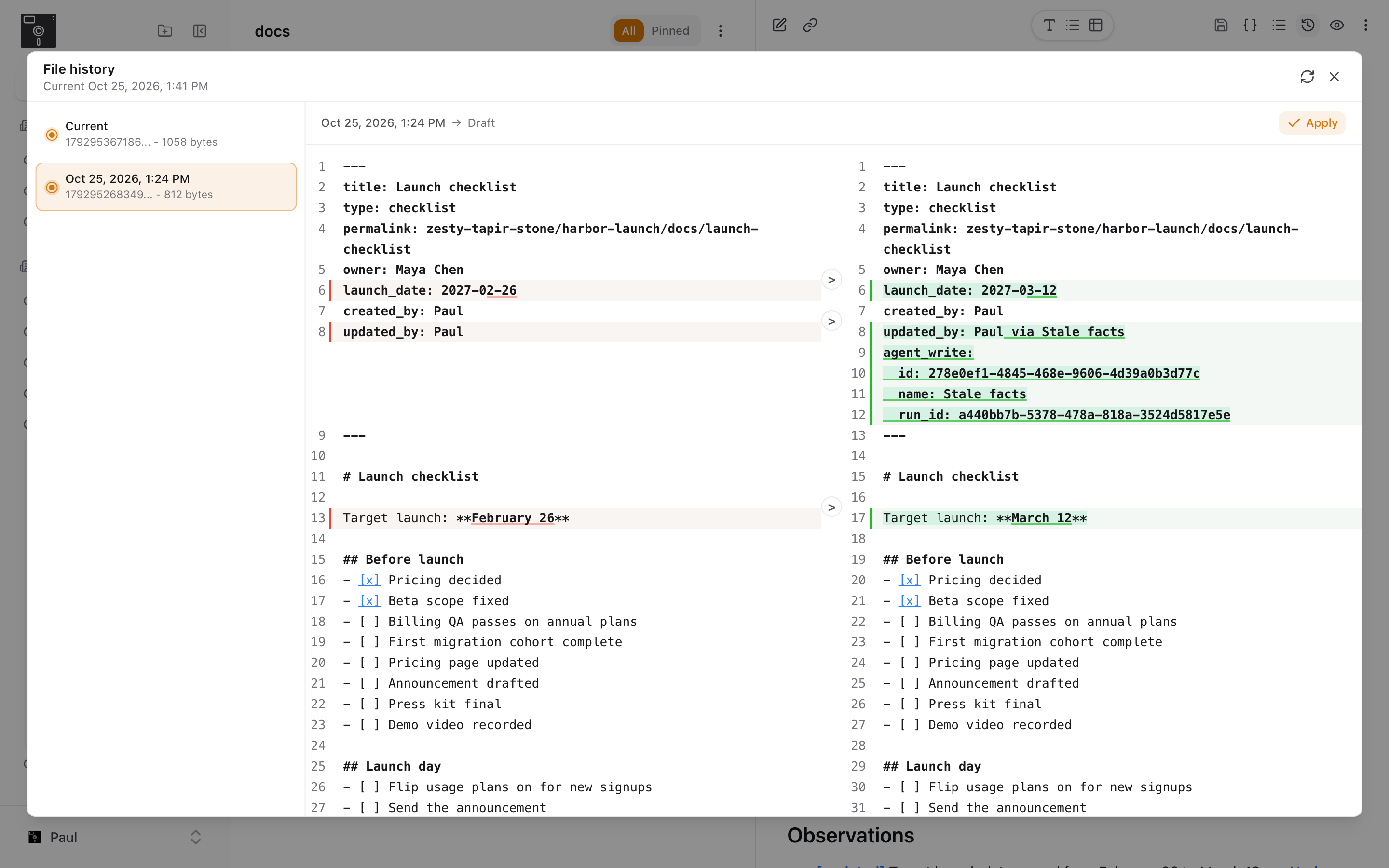Click right pane line 'launch_date: 2027-03-12'
Screen dimensions: 1389x868
[969, 290]
